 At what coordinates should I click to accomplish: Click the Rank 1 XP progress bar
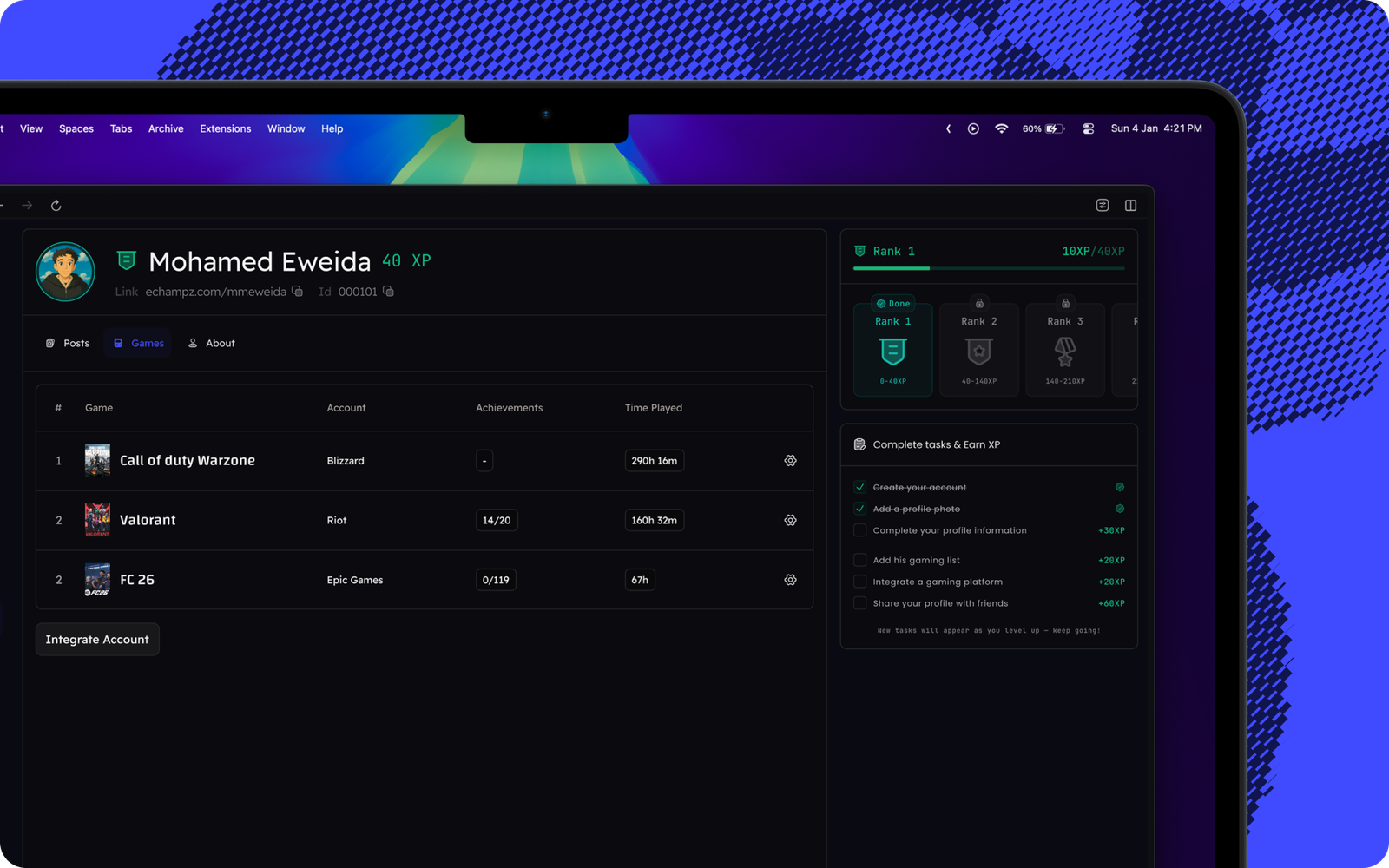click(989, 268)
